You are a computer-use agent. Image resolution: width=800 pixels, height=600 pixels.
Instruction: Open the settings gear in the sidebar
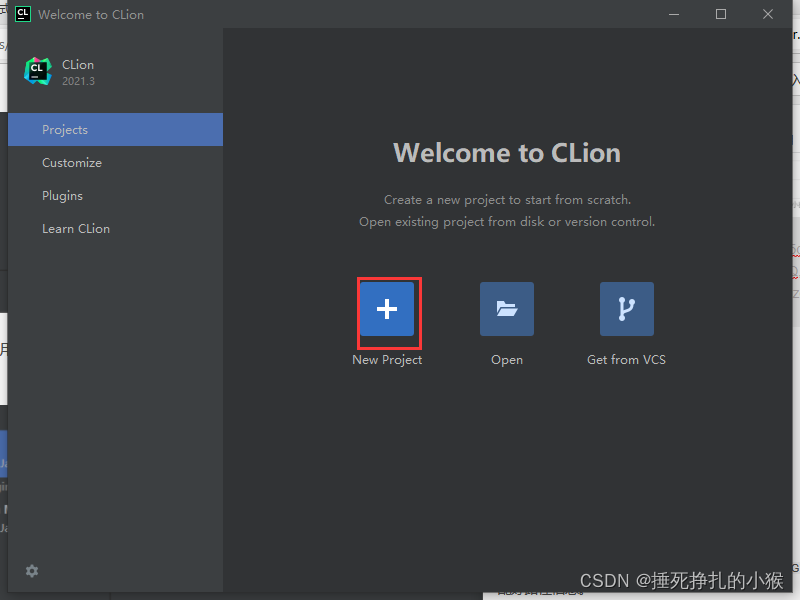(32, 571)
